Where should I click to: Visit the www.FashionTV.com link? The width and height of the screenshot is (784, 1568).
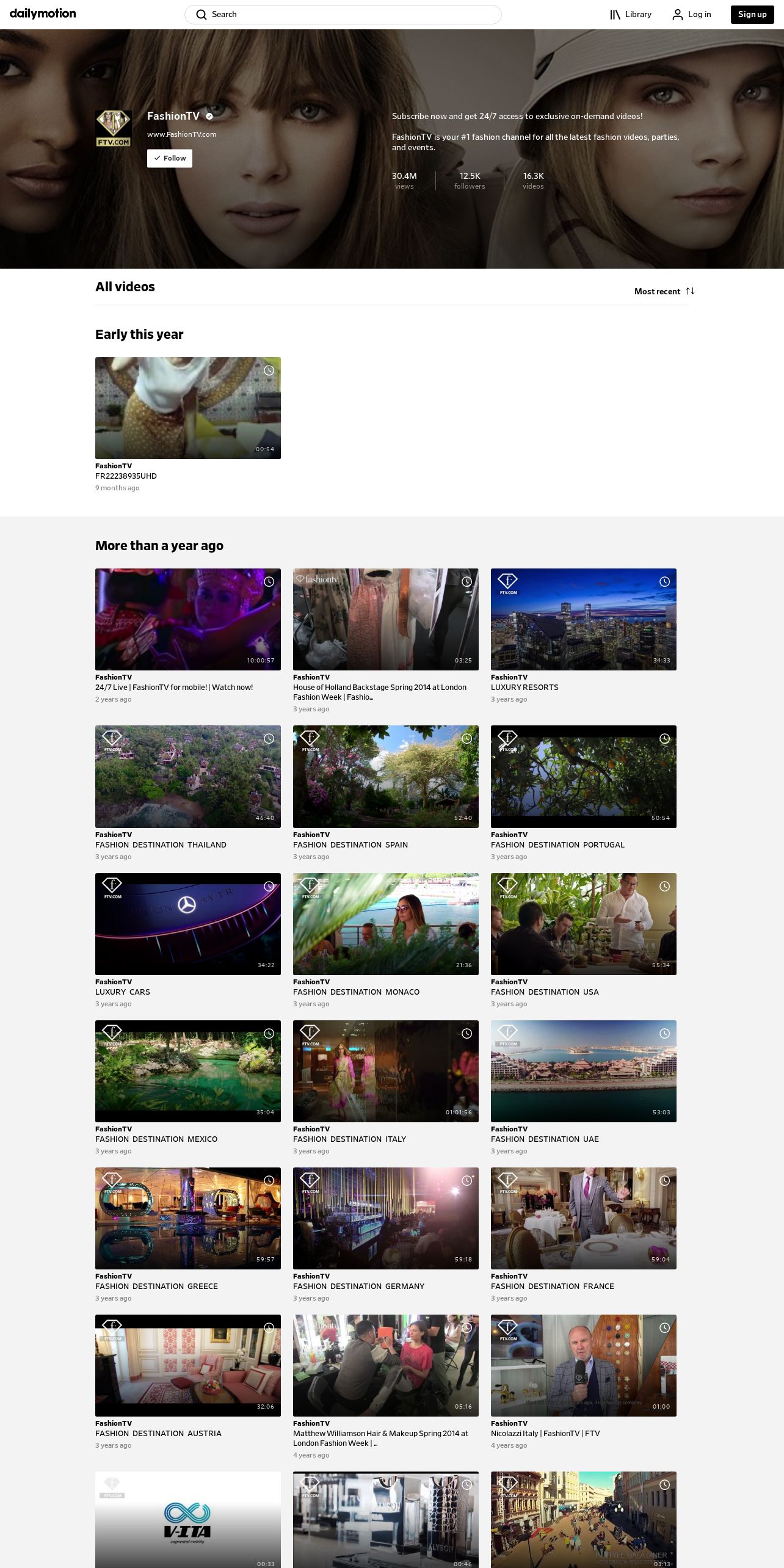coord(181,134)
